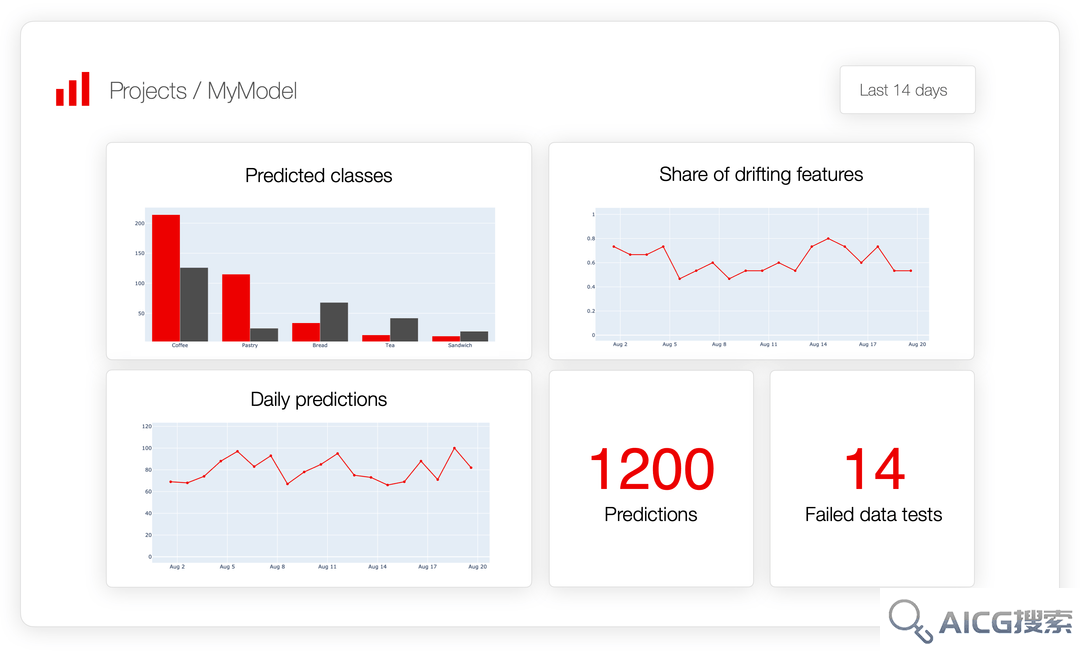
Task: Click the red Pastry bar
Action: [x=236, y=307]
